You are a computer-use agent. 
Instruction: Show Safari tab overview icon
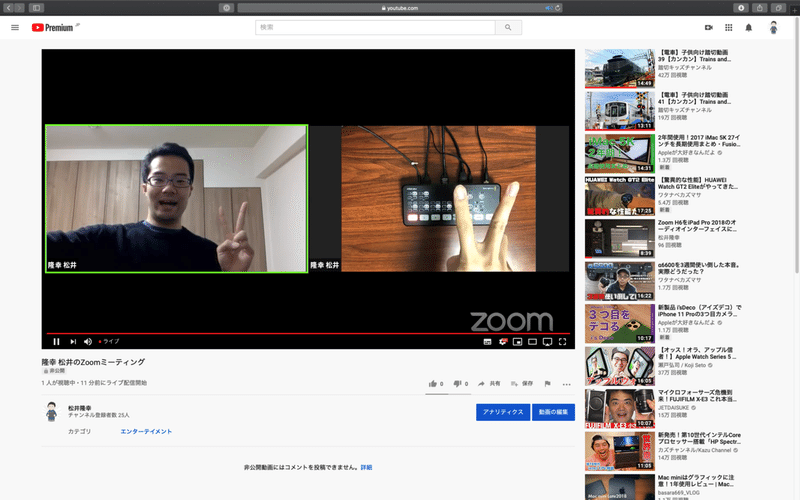pyautogui.click(x=778, y=8)
